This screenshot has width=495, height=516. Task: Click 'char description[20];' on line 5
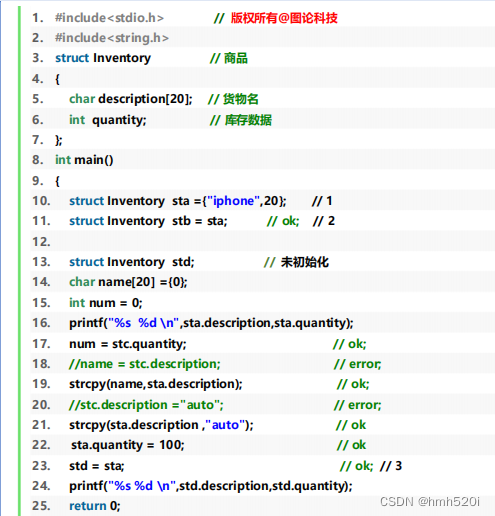[131, 99]
